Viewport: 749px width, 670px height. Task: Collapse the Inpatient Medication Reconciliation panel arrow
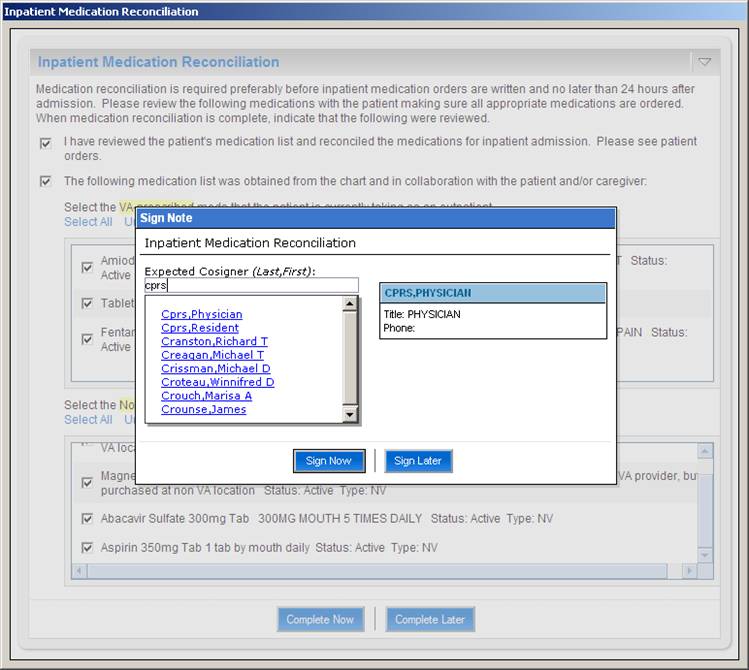704,62
